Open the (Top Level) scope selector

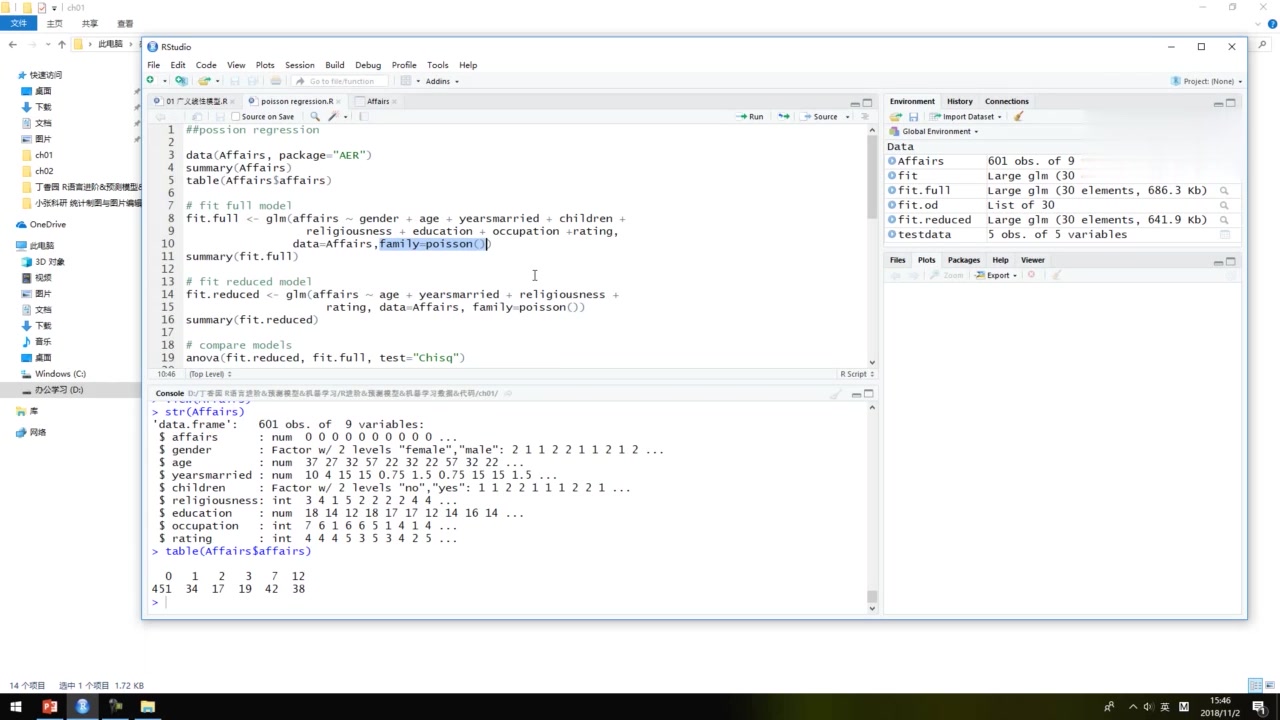click(x=209, y=374)
